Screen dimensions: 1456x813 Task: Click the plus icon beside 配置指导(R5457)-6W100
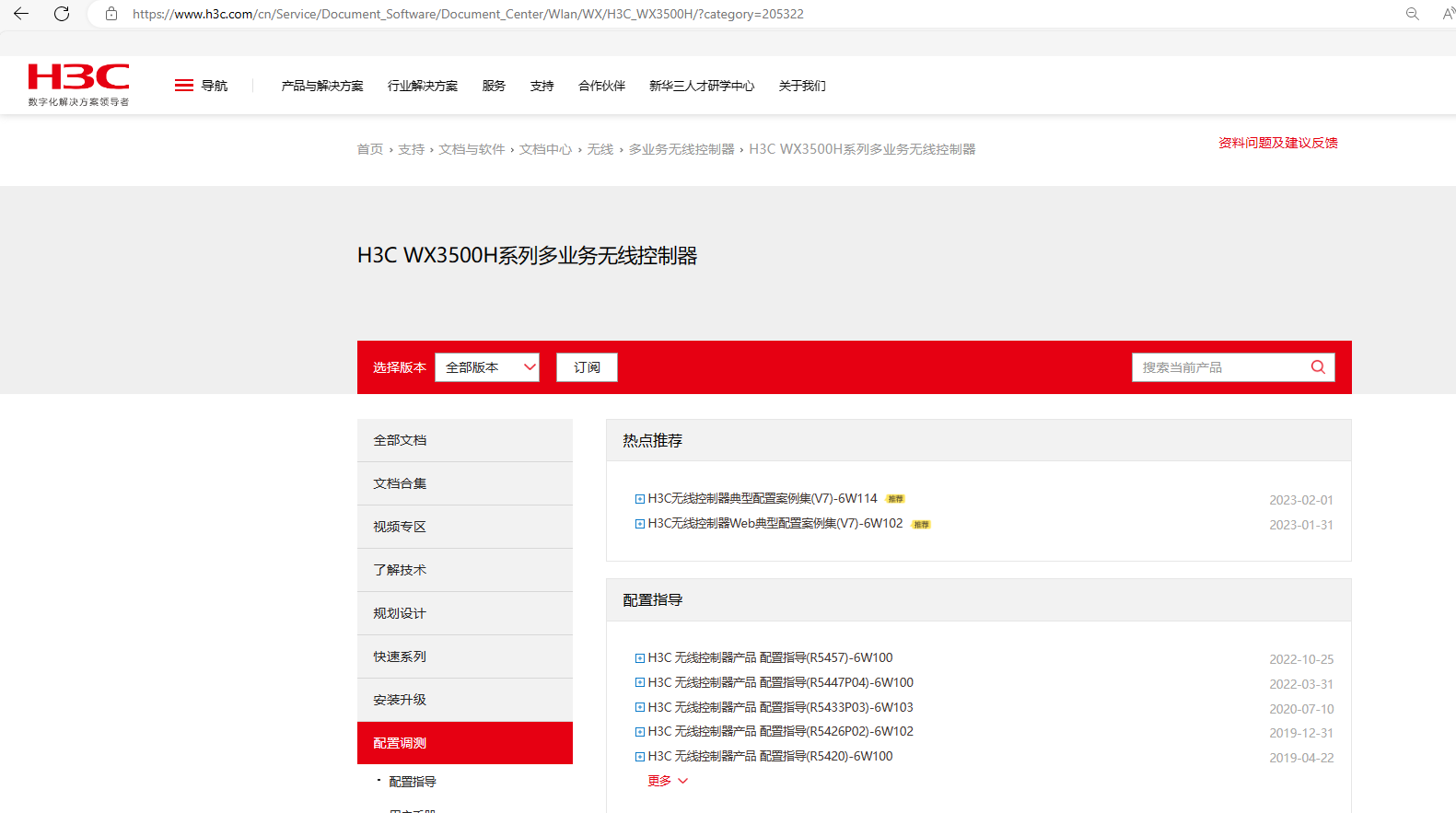(640, 658)
